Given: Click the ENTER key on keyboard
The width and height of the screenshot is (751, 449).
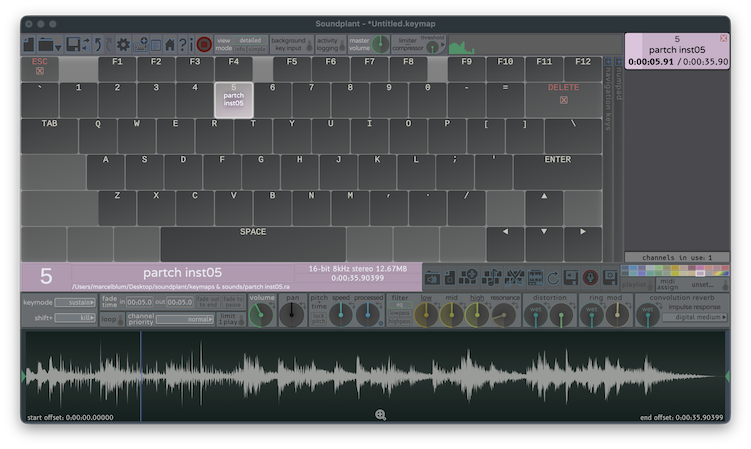Looking at the screenshot, I should (x=558, y=172).
